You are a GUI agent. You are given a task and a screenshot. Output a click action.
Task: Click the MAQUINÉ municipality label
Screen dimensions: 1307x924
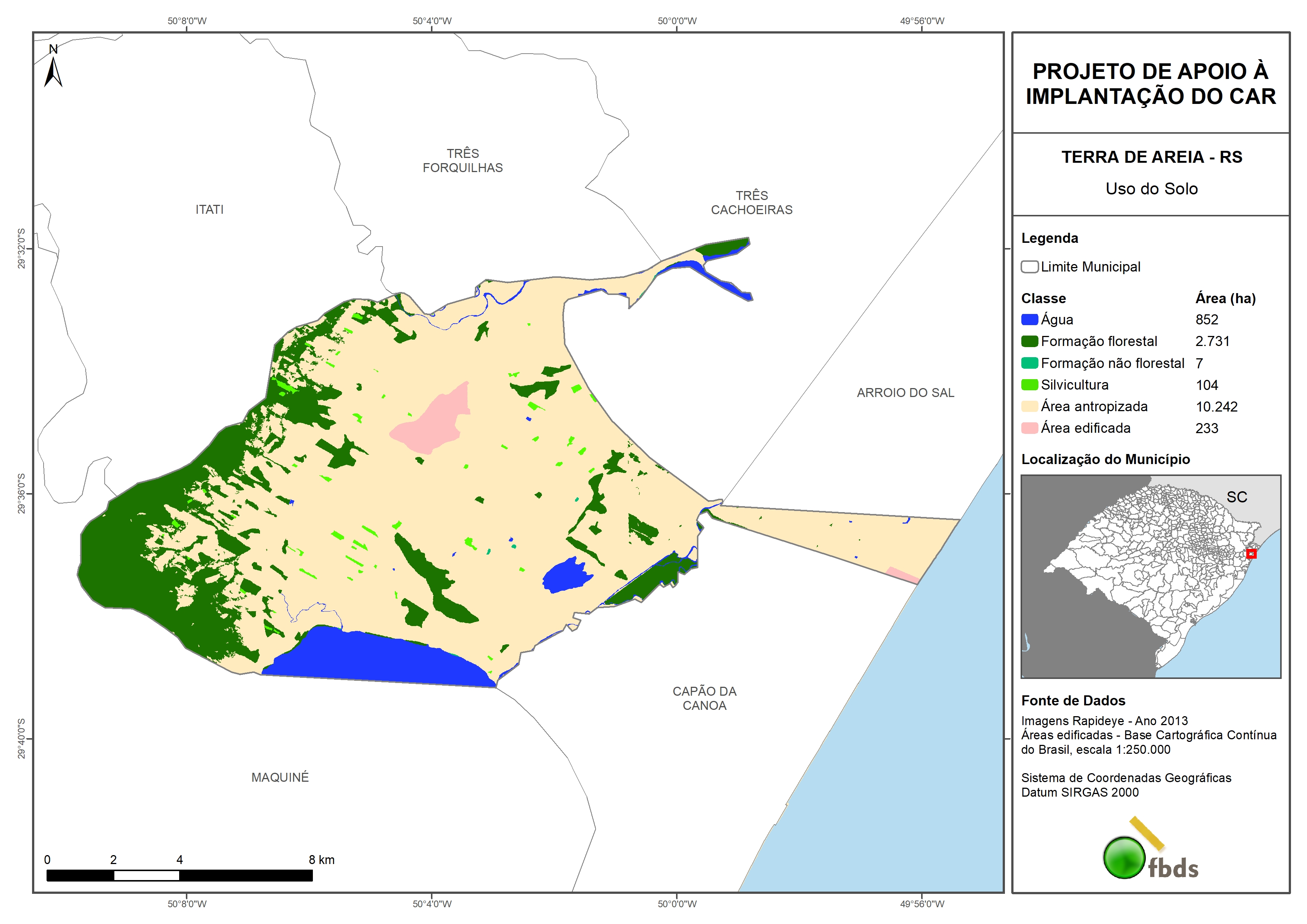[x=280, y=777]
